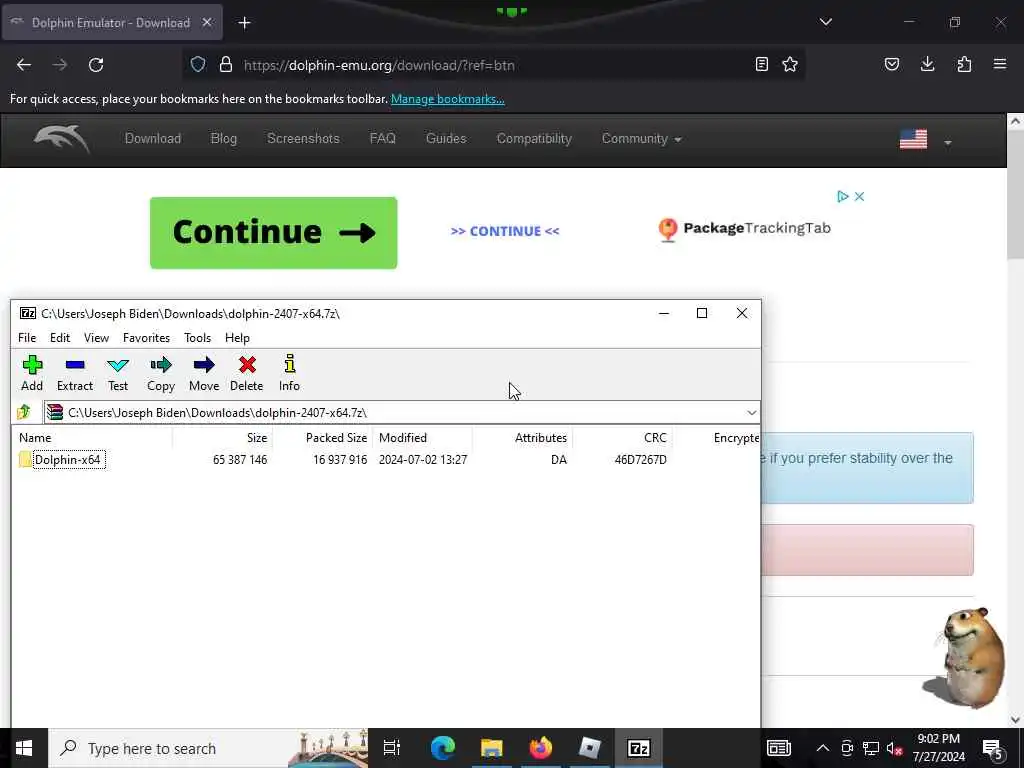Screen dimensions: 1024x768
Task: Go to the Download page link
Action: click(153, 138)
